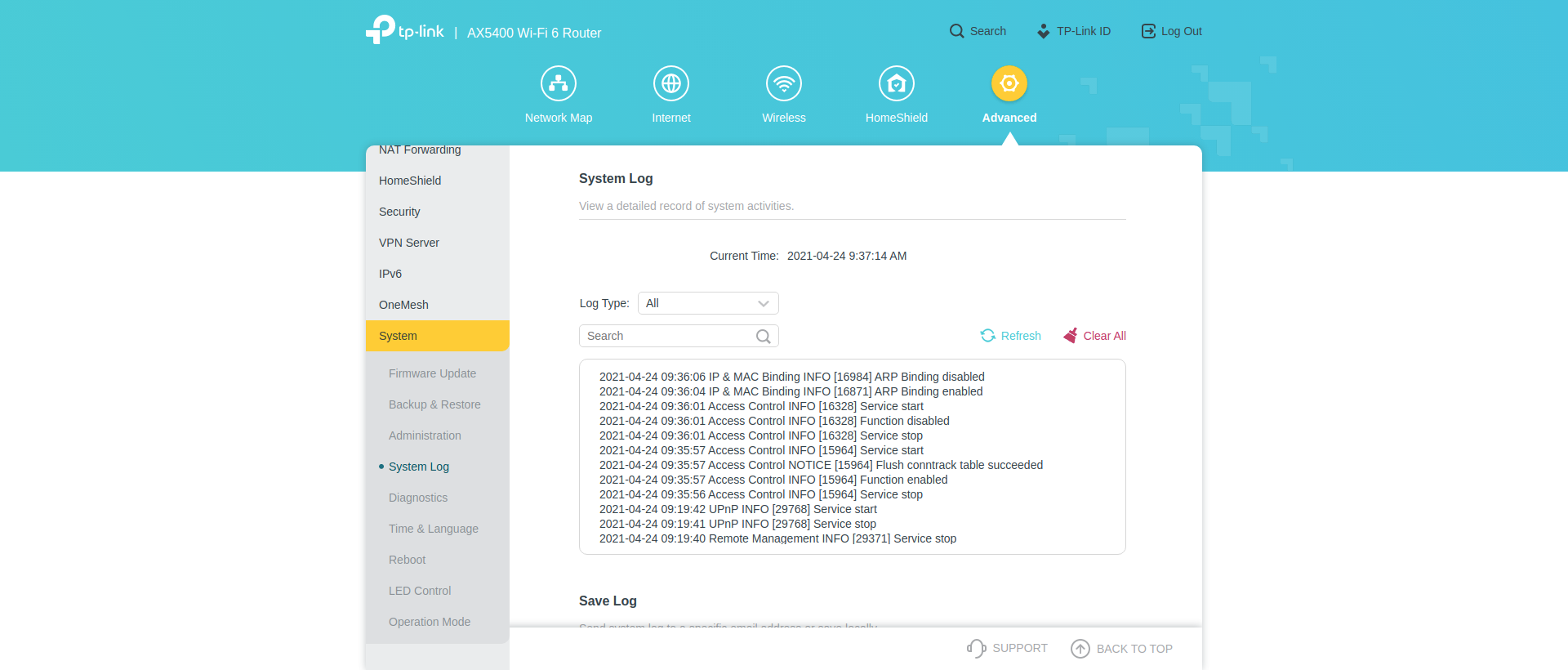This screenshot has height=670, width=1568.
Task: Open the HomeShield icon
Action: (897, 83)
